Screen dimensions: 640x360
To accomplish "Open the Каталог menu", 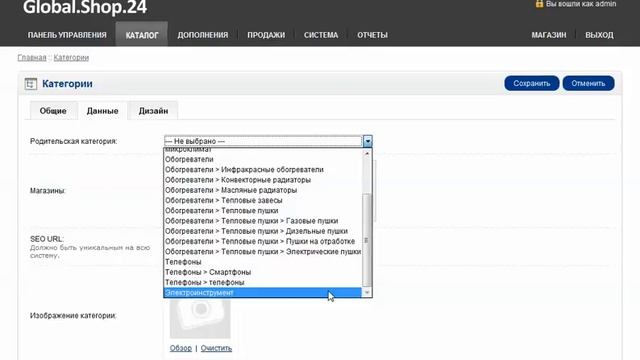I will click(x=142, y=35).
